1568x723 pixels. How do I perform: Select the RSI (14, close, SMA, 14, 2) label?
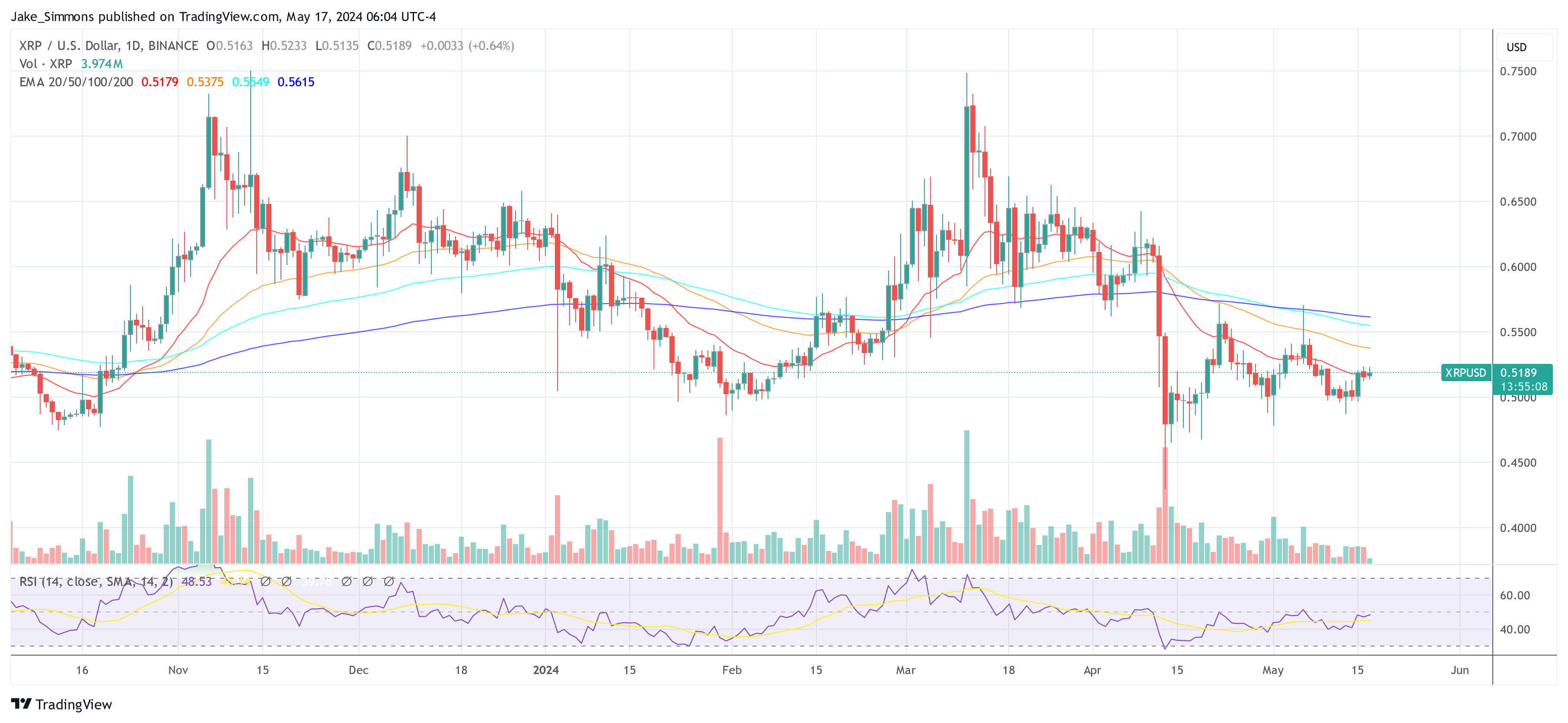tap(96, 582)
